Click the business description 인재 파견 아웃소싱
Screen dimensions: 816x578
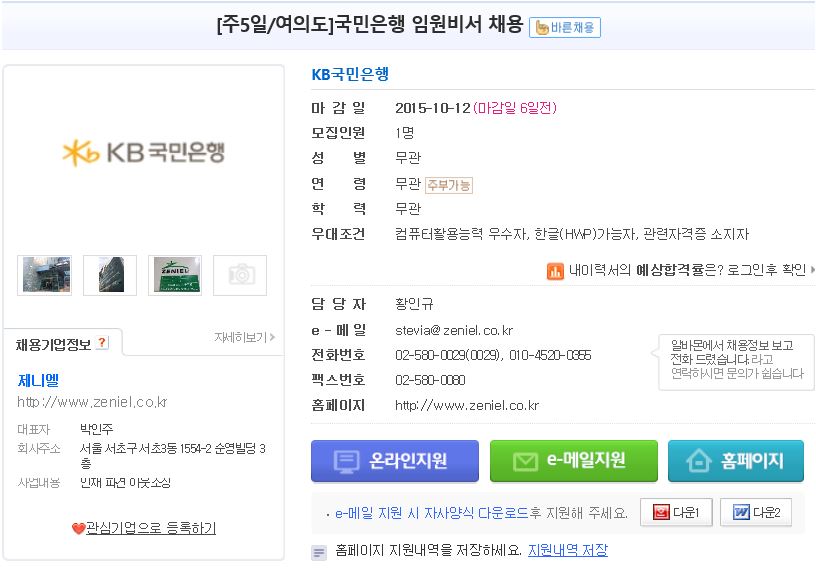[x=125, y=483]
